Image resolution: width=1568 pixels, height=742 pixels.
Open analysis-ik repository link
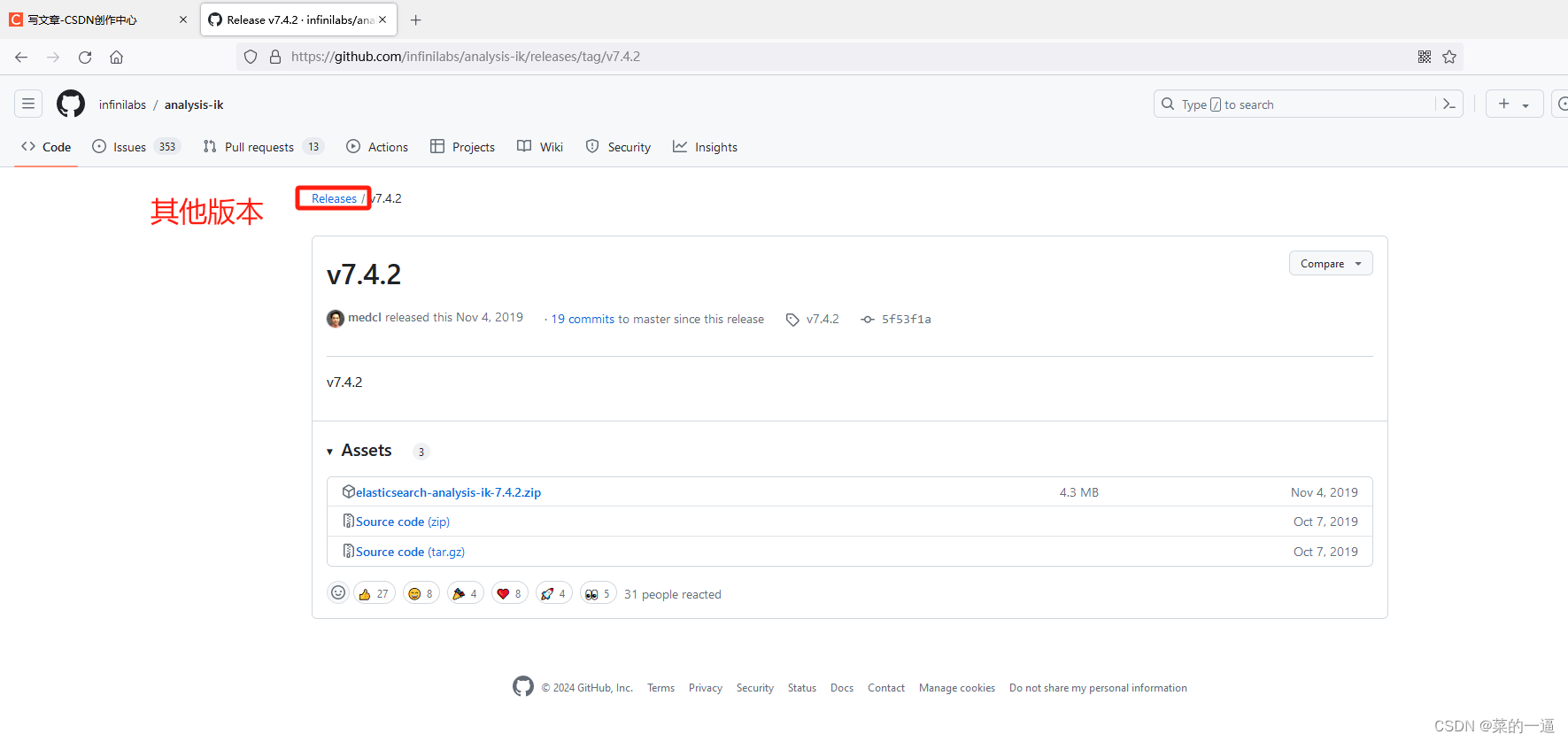194,104
